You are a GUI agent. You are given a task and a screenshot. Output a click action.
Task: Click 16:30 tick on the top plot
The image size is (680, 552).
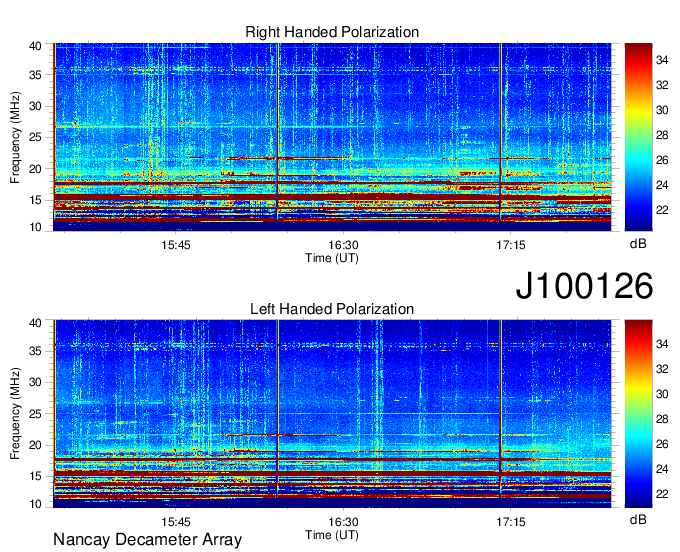click(343, 245)
